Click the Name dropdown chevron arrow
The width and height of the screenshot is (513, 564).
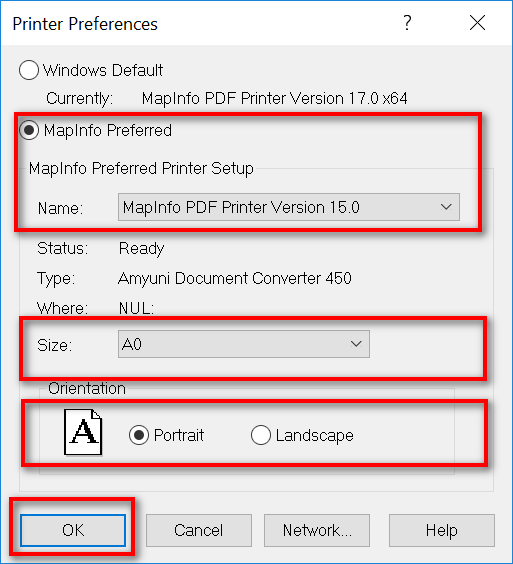pyautogui.click(x=446, y=207)
